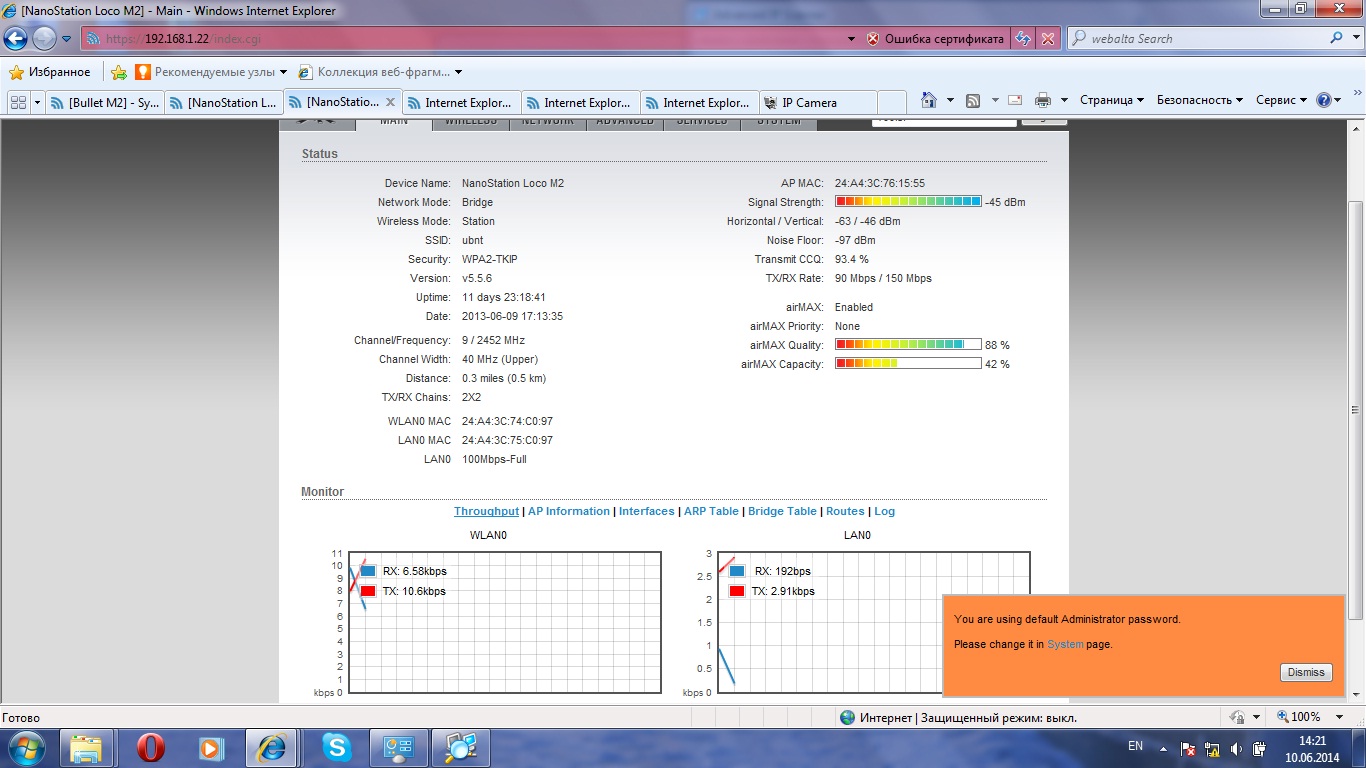Click the Signal Strength color bar

[x=908, y=202]
